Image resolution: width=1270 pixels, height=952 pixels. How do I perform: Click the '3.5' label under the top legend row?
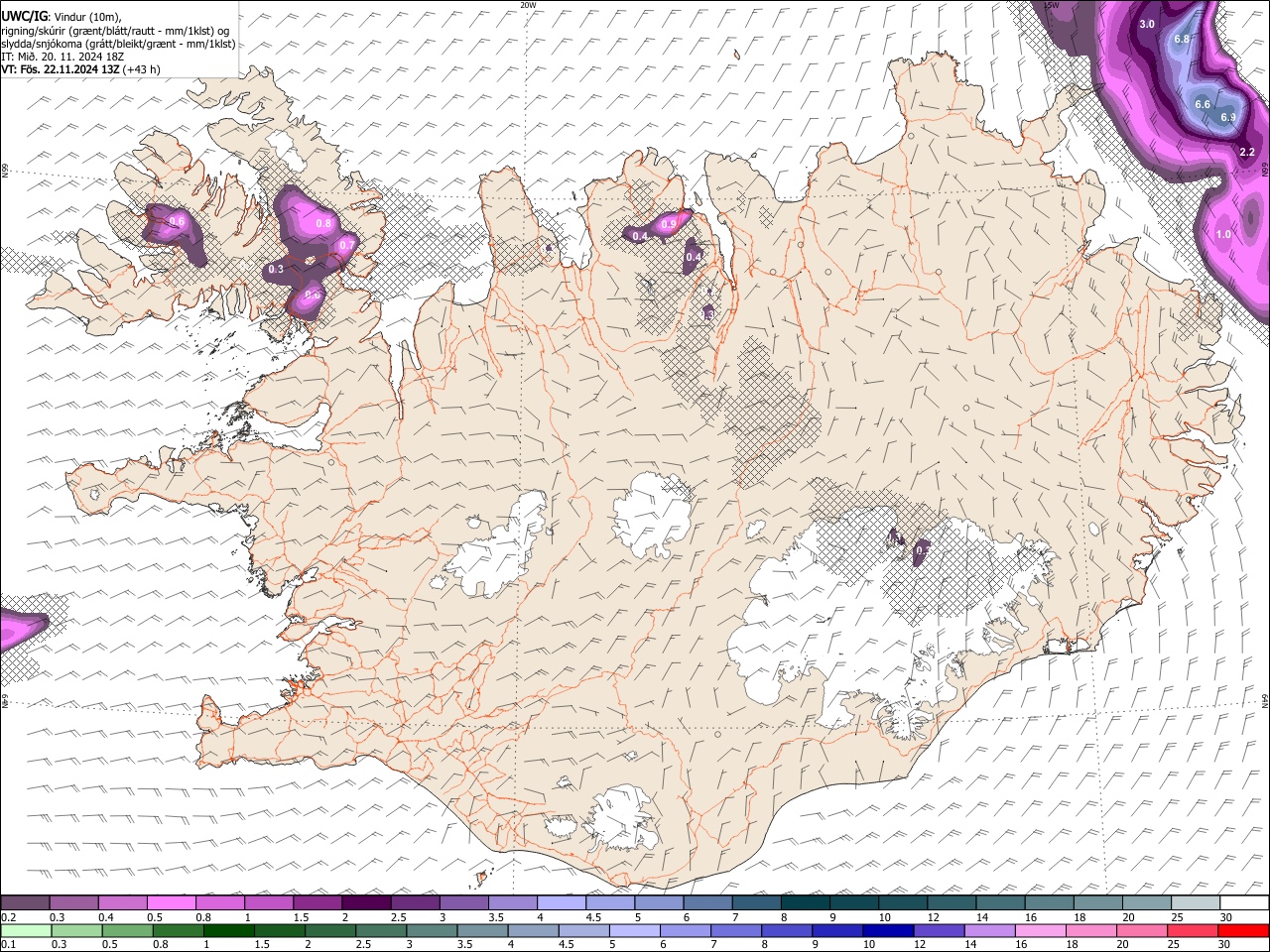tap(495, 917)
